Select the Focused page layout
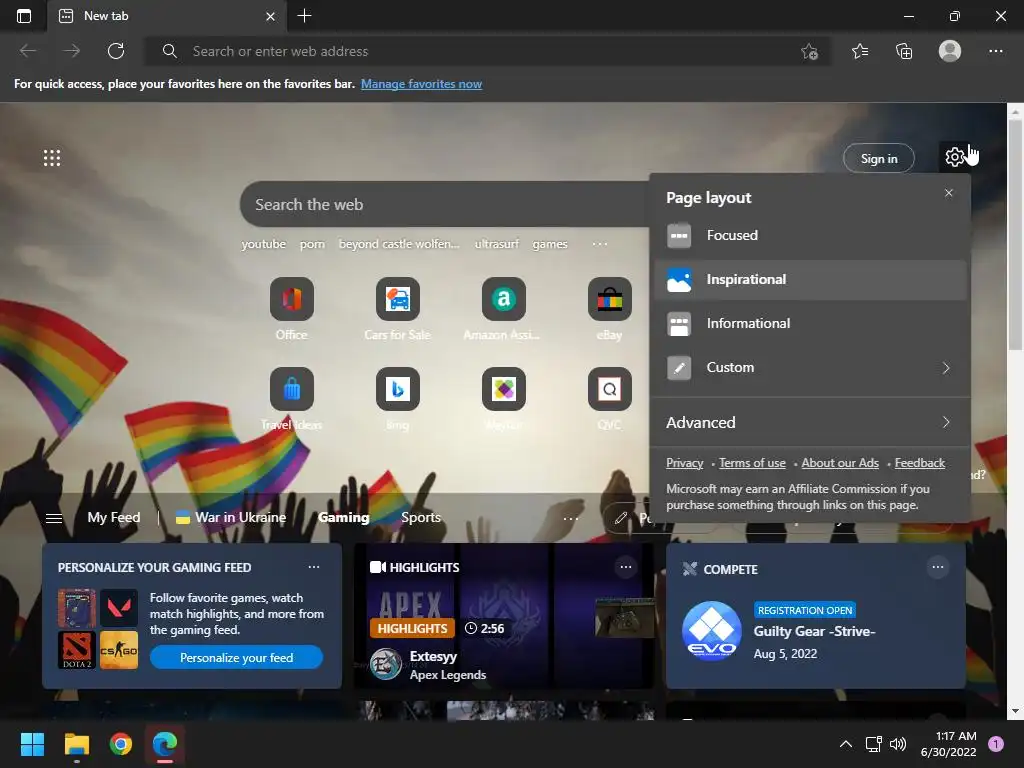 tap(810, 235)
